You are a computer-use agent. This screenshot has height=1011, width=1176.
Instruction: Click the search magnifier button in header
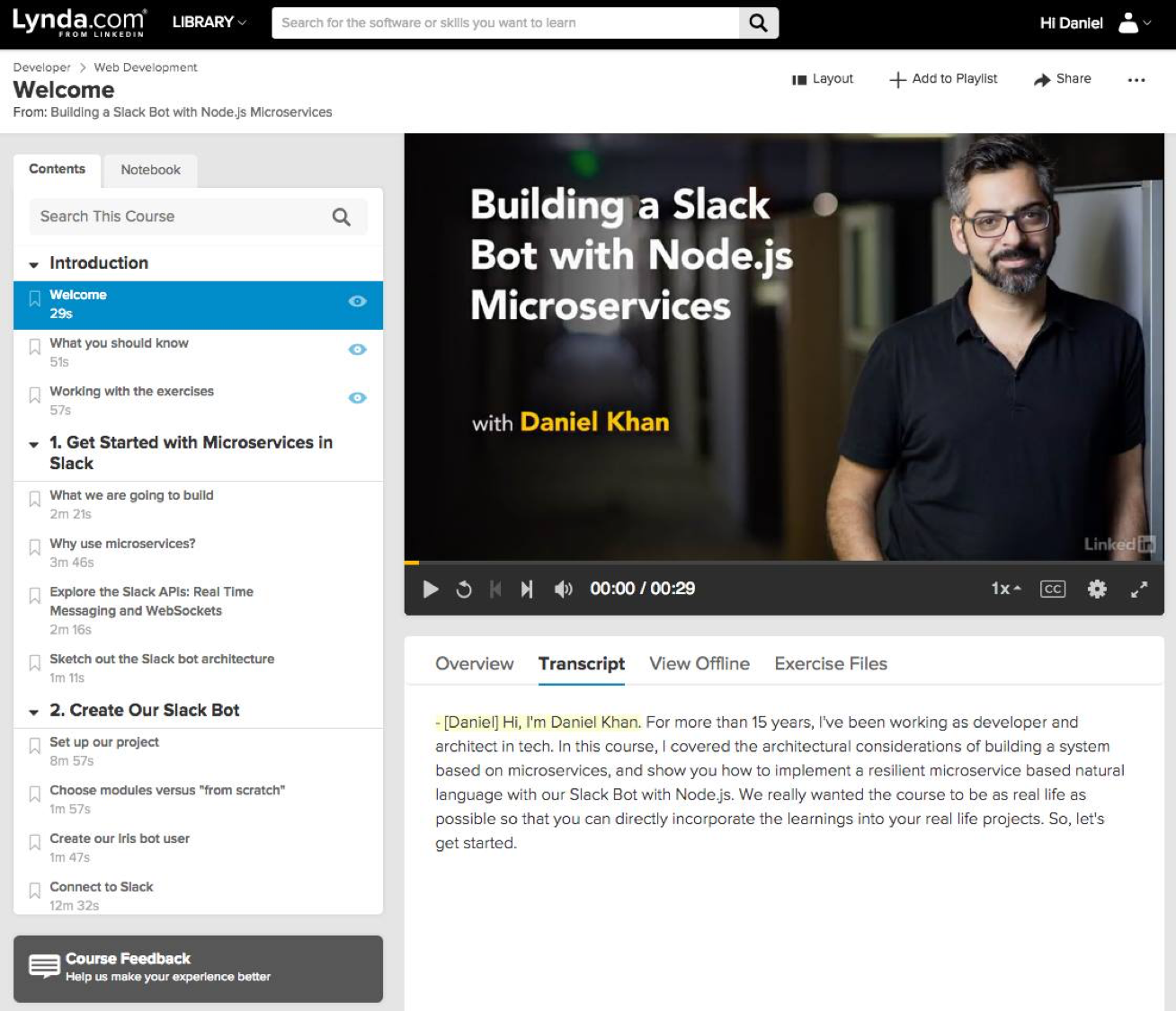pos(759,22)
